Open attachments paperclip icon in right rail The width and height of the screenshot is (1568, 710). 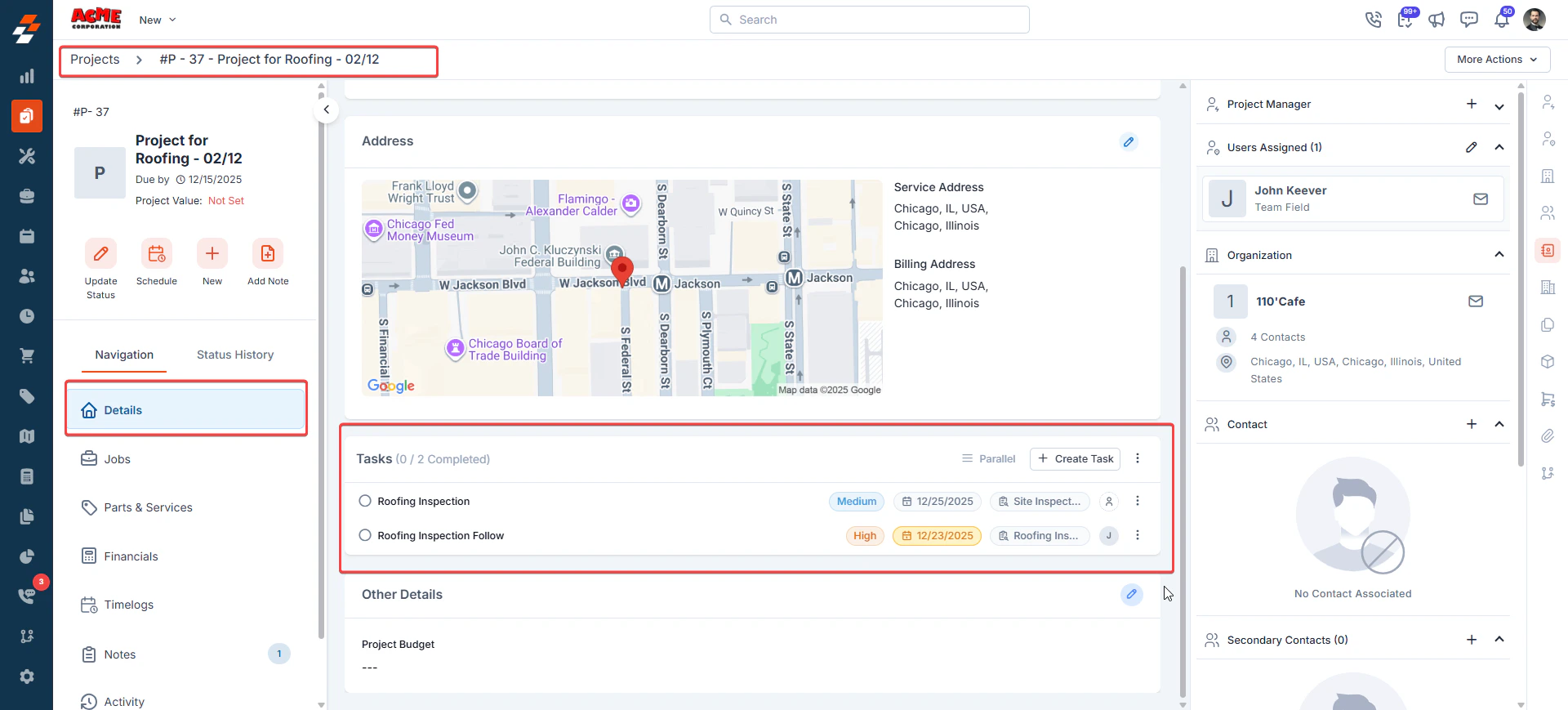click(1548, 436)
